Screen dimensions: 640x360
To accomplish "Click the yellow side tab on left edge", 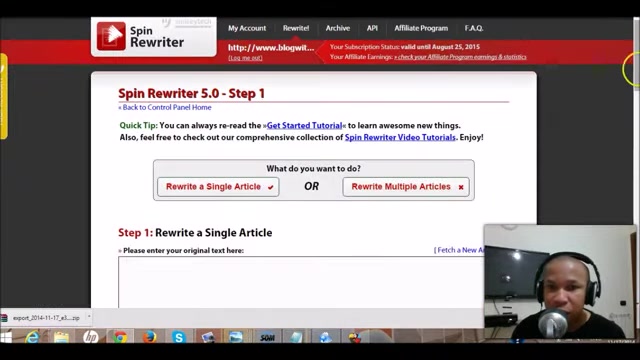I will click(x=4, y=96).
